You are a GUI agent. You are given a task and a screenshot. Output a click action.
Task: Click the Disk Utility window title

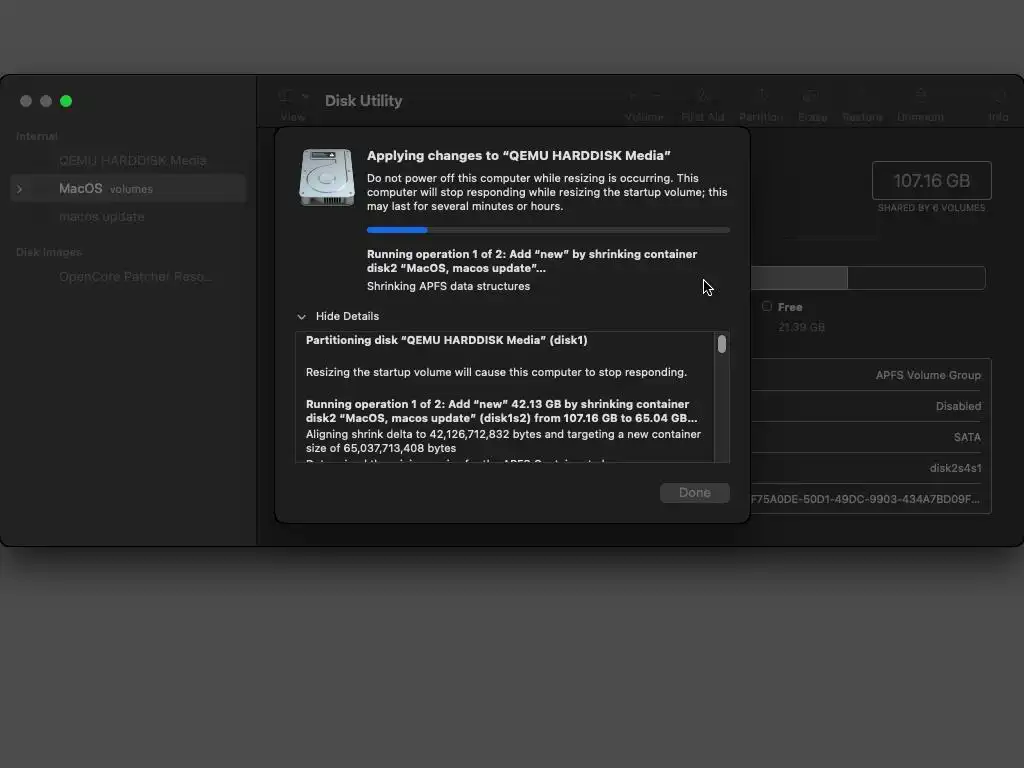coord(364,101)
